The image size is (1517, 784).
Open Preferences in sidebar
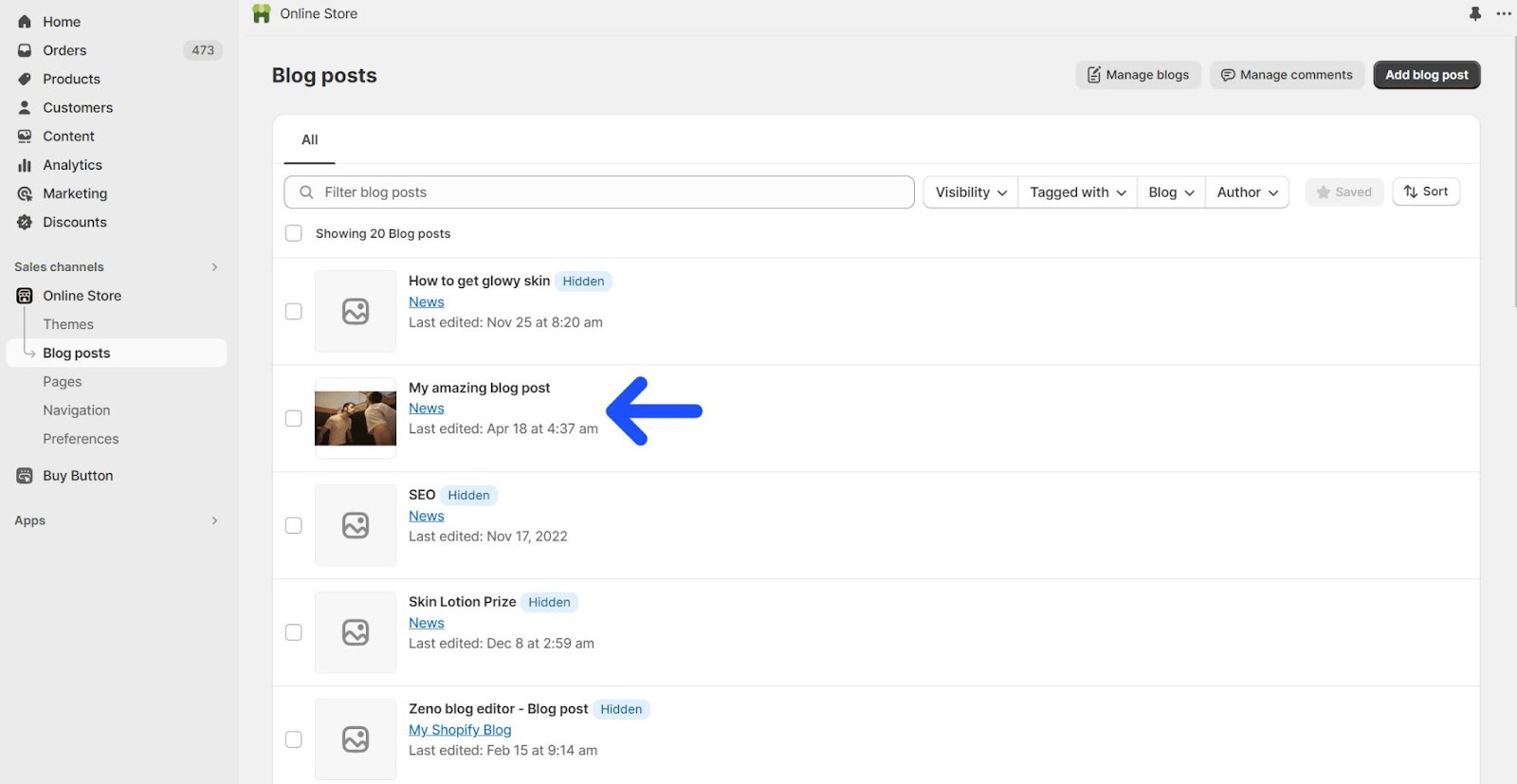tap(81, 439)
